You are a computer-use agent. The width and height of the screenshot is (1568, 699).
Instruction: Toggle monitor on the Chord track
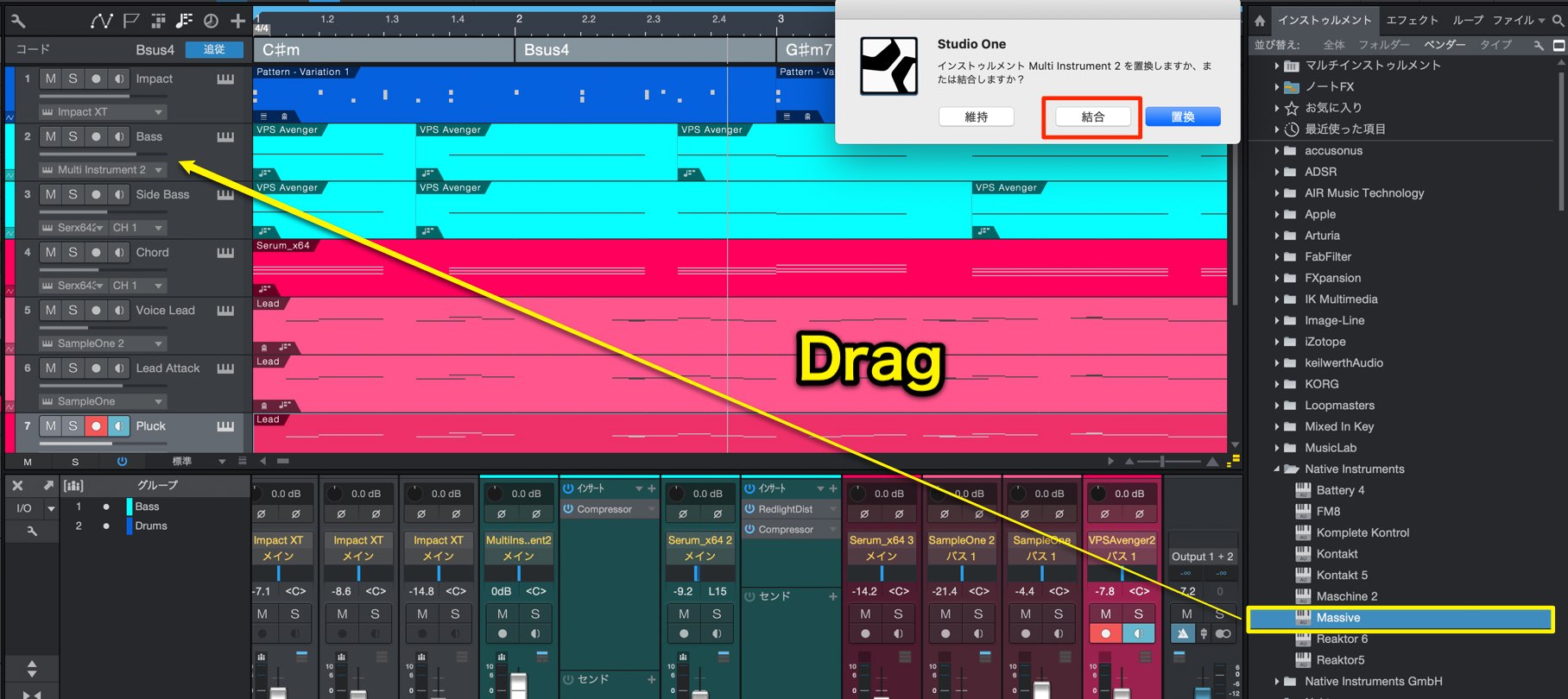pyautogui.click(x=119, y=252)
